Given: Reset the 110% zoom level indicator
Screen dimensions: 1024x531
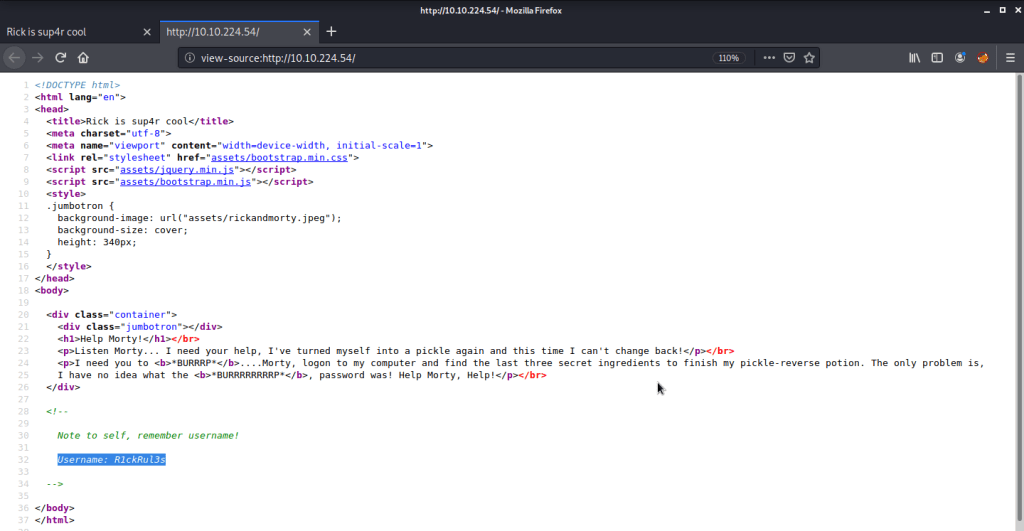Looking at the screenshot, I should point(727,58).
